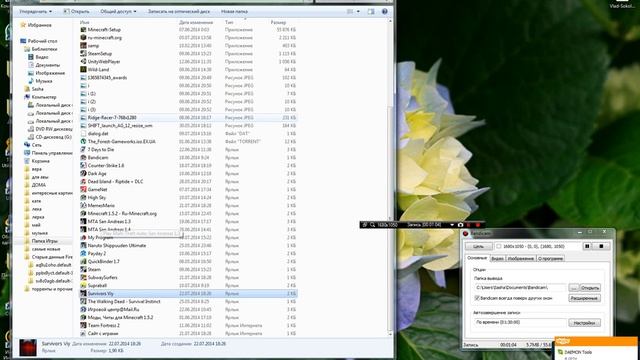Select the Dark Age shortcut icon
The width and height of the screenshot is (640, 360).
coord(83,173)
